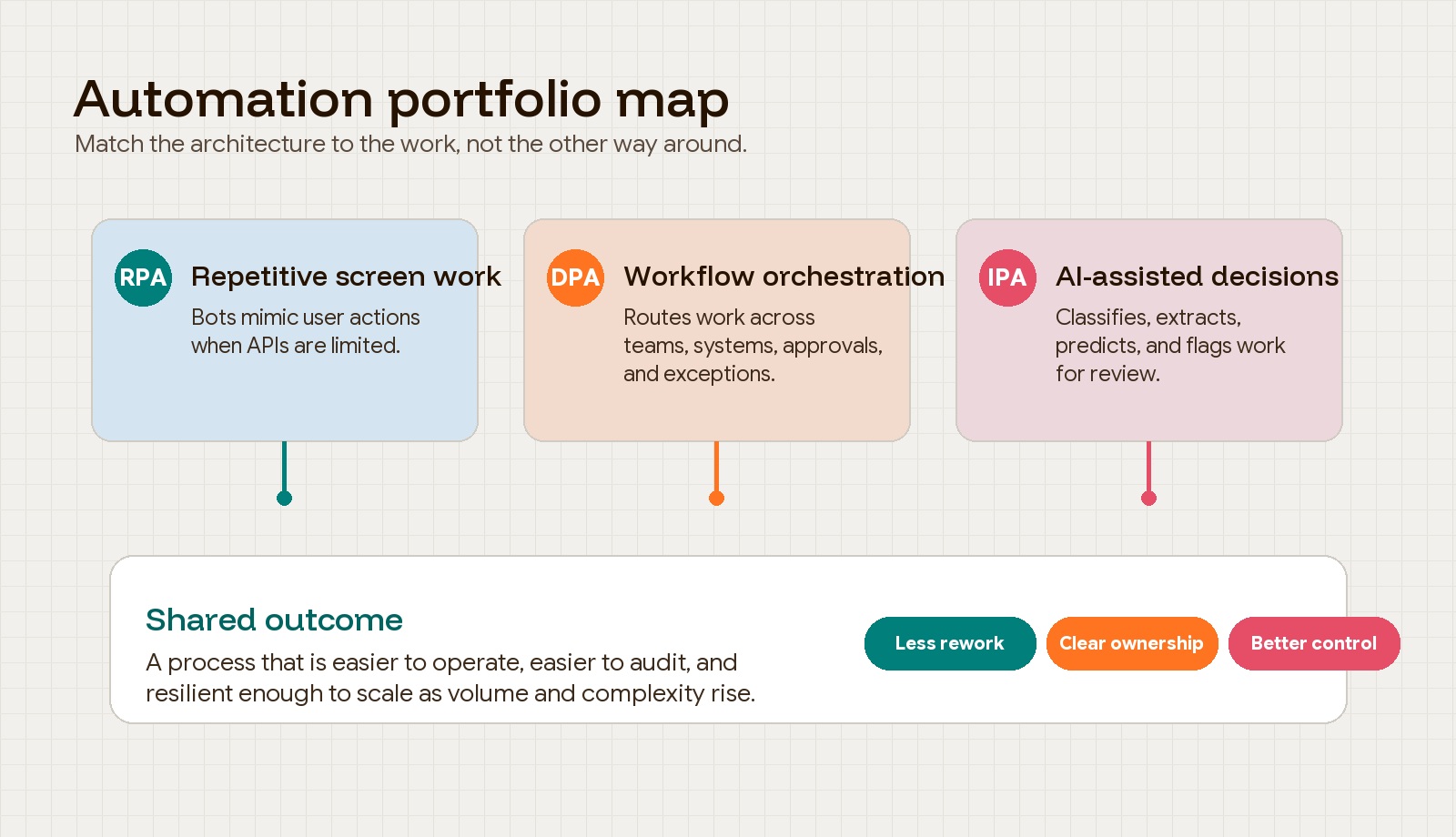Select the Workflow orchestration heading
The image size is (1456, 837).
pyautogui.click(x=784, y=277)
